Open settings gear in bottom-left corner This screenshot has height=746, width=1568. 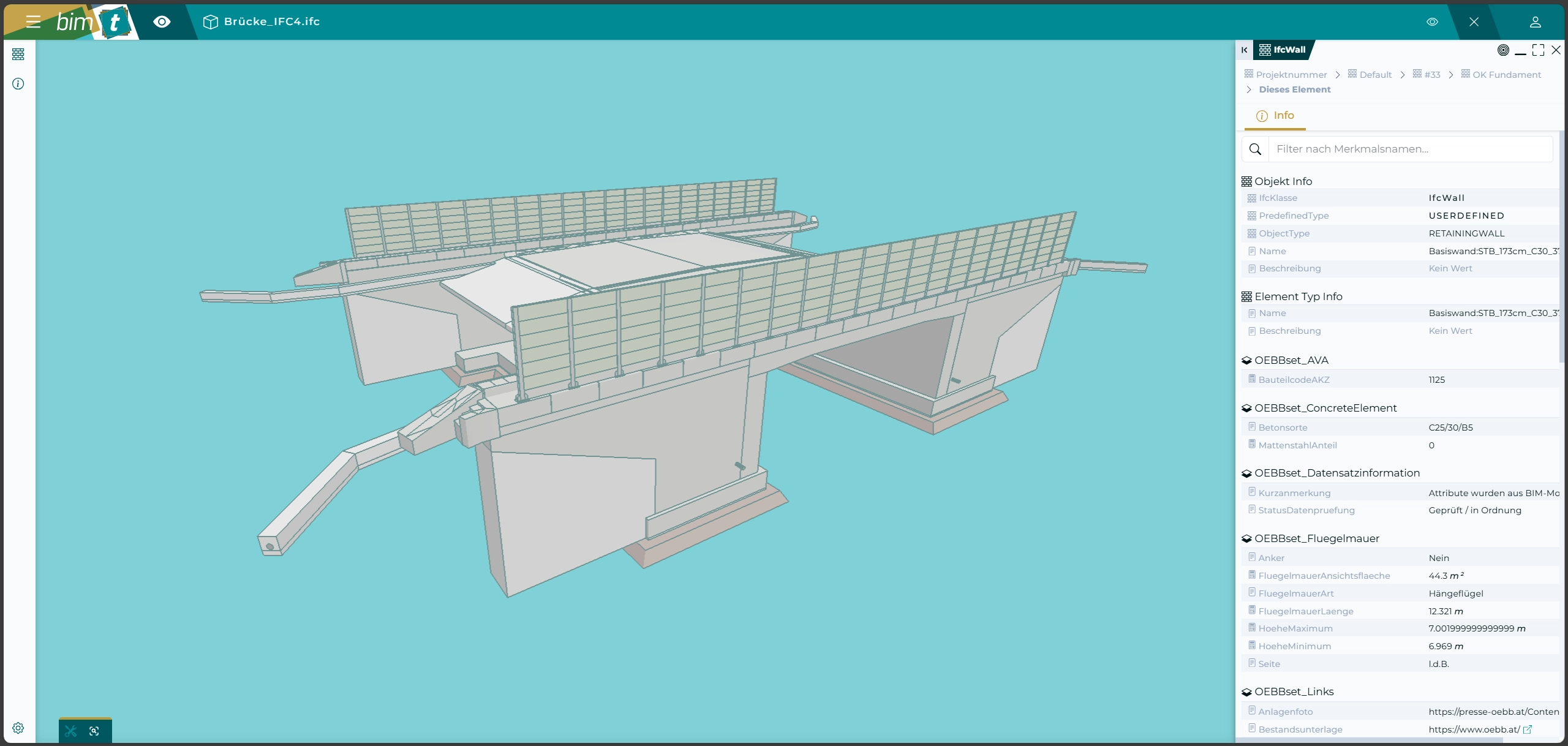(18, 728)
